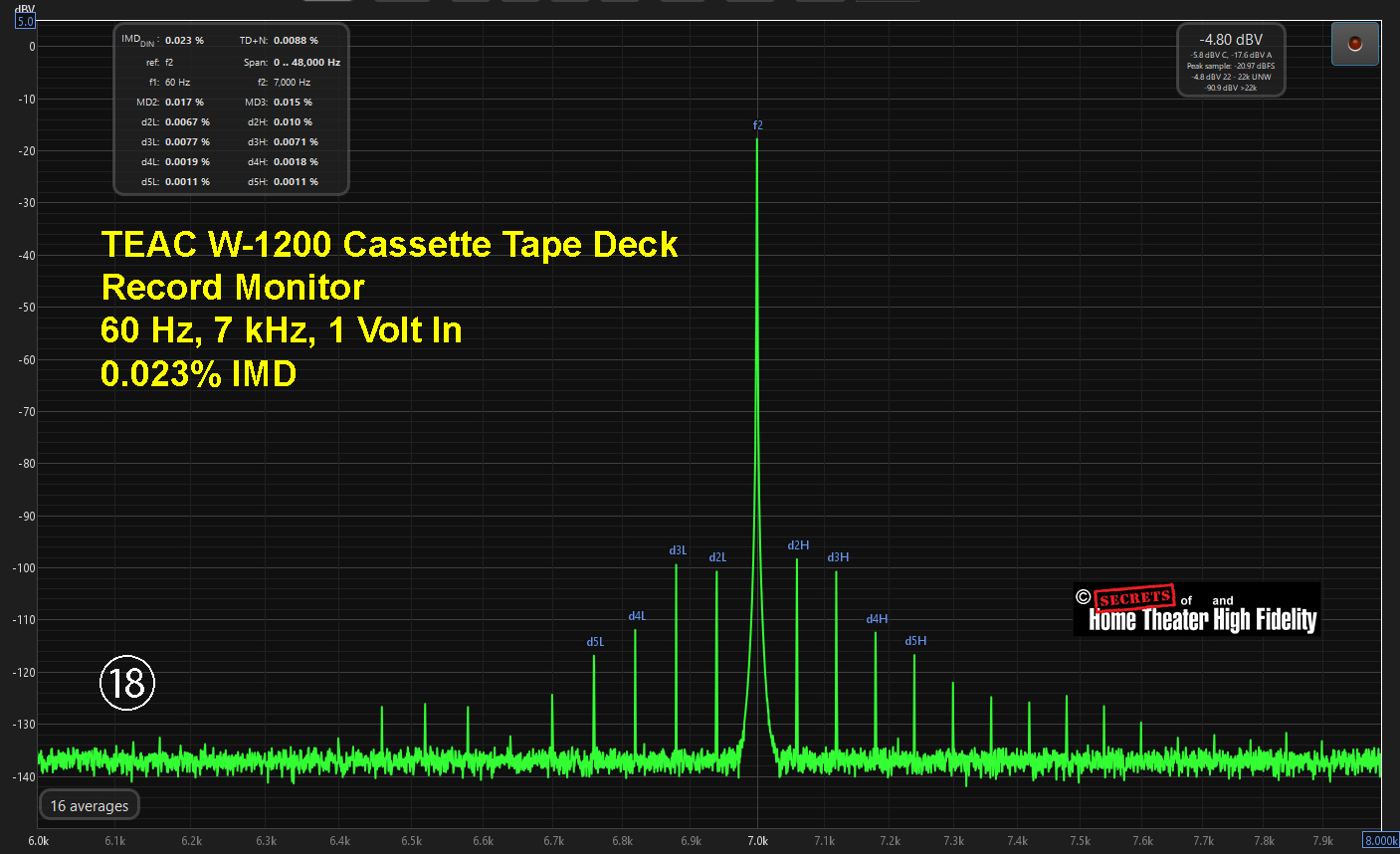Click the -20 level axis label
This screenshot has height=854, width=1400.
pos(26,151)
